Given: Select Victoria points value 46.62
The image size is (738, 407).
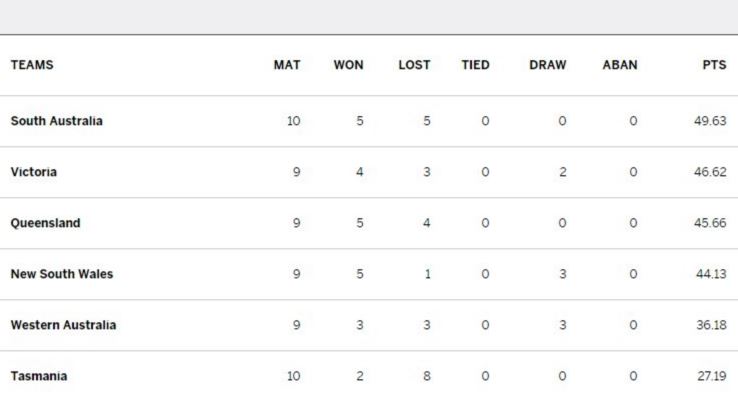Looking at the screenshot, I should 710,172.
